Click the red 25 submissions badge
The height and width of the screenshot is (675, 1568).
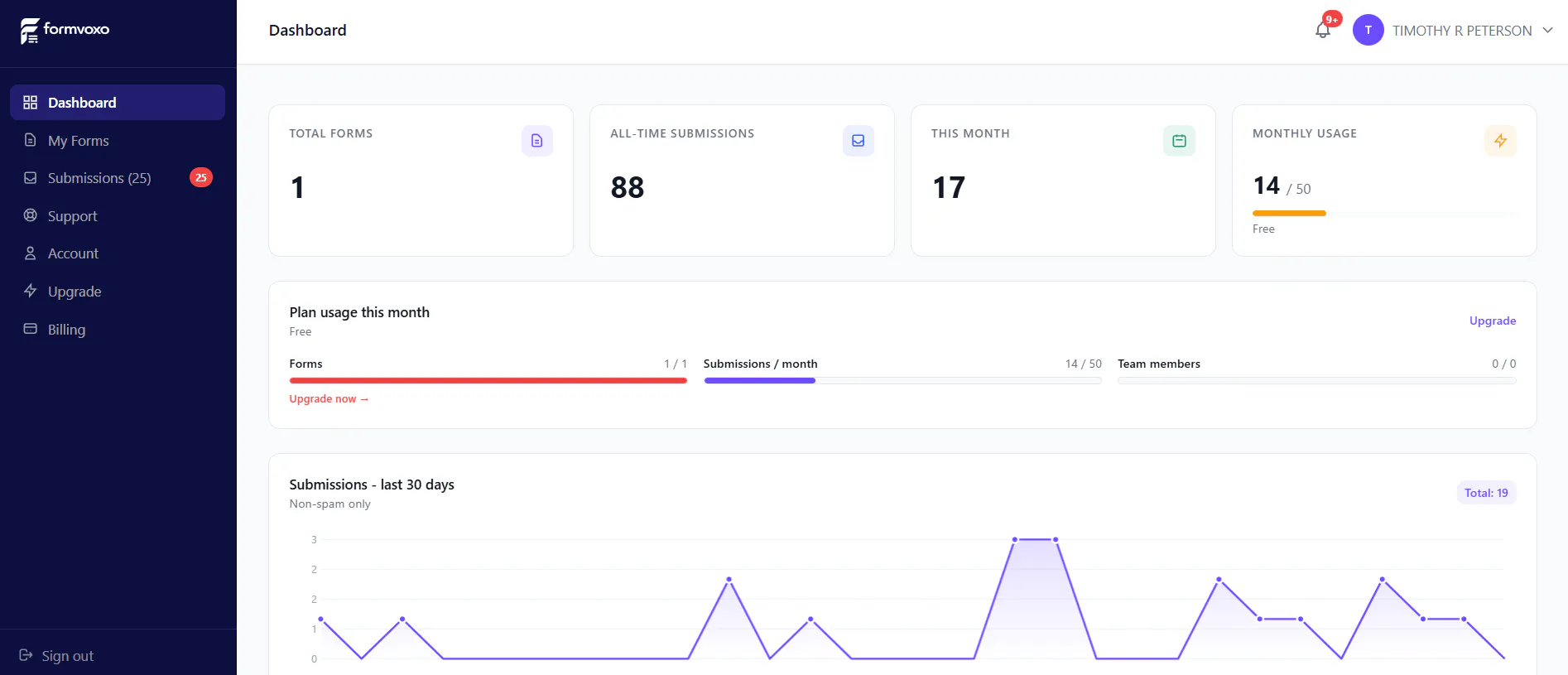click(x=201, y=177)
